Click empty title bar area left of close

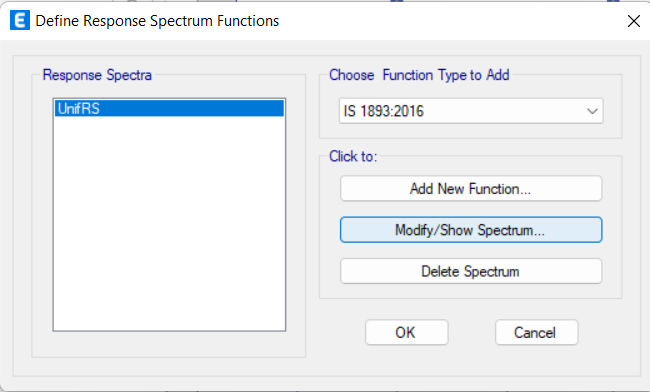452,21
